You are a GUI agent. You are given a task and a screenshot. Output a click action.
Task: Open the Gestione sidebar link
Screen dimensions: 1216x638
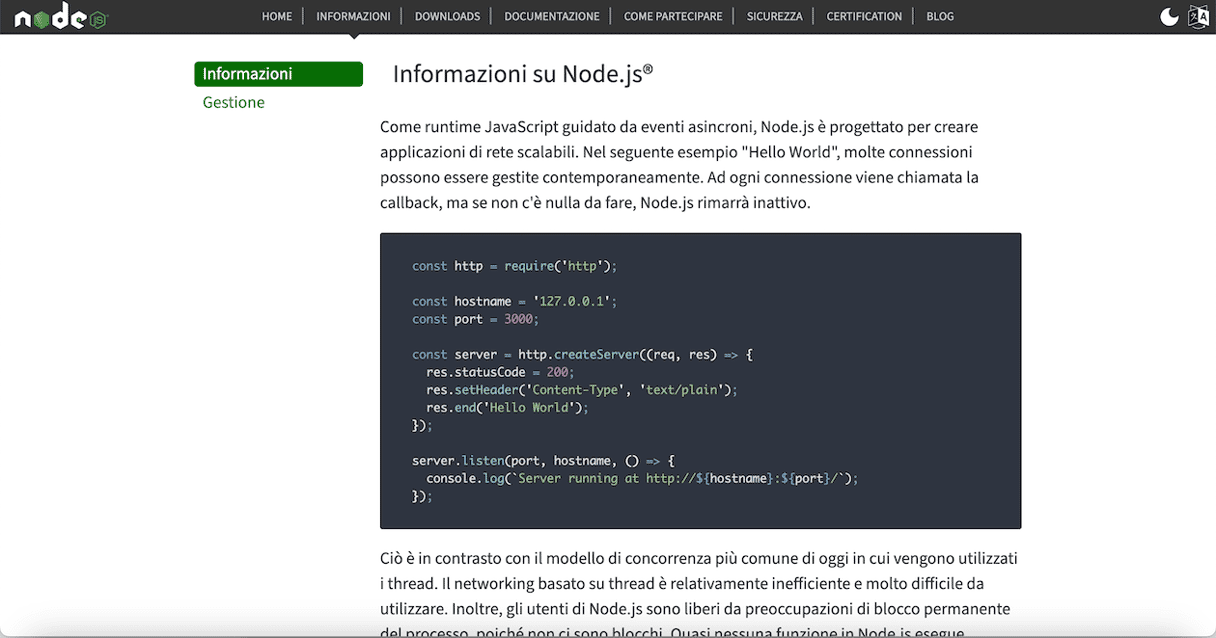click(x=233, y=103)
